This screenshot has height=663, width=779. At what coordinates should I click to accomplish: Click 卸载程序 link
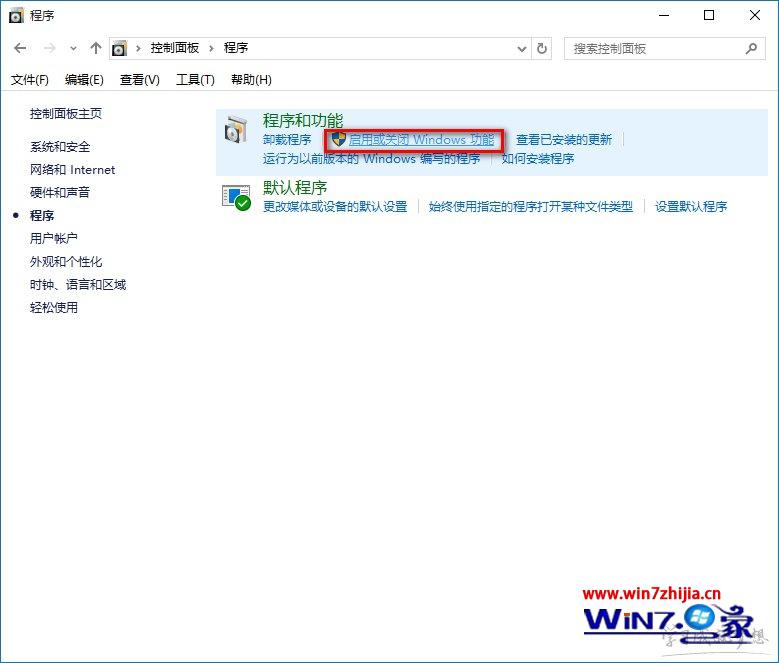click(x=287, y=140)
